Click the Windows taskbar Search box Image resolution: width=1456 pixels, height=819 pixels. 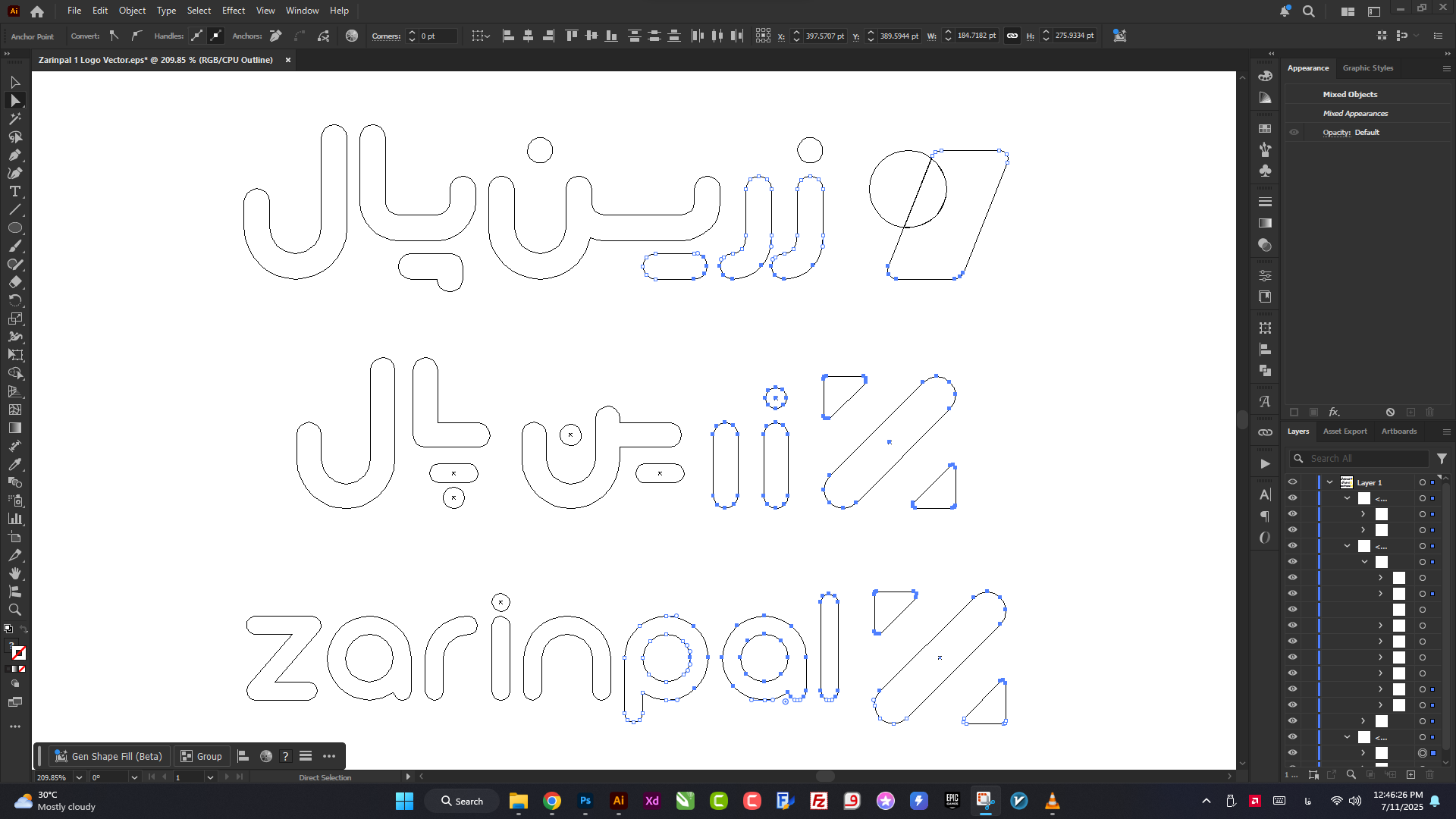click(x=462, y=801)
